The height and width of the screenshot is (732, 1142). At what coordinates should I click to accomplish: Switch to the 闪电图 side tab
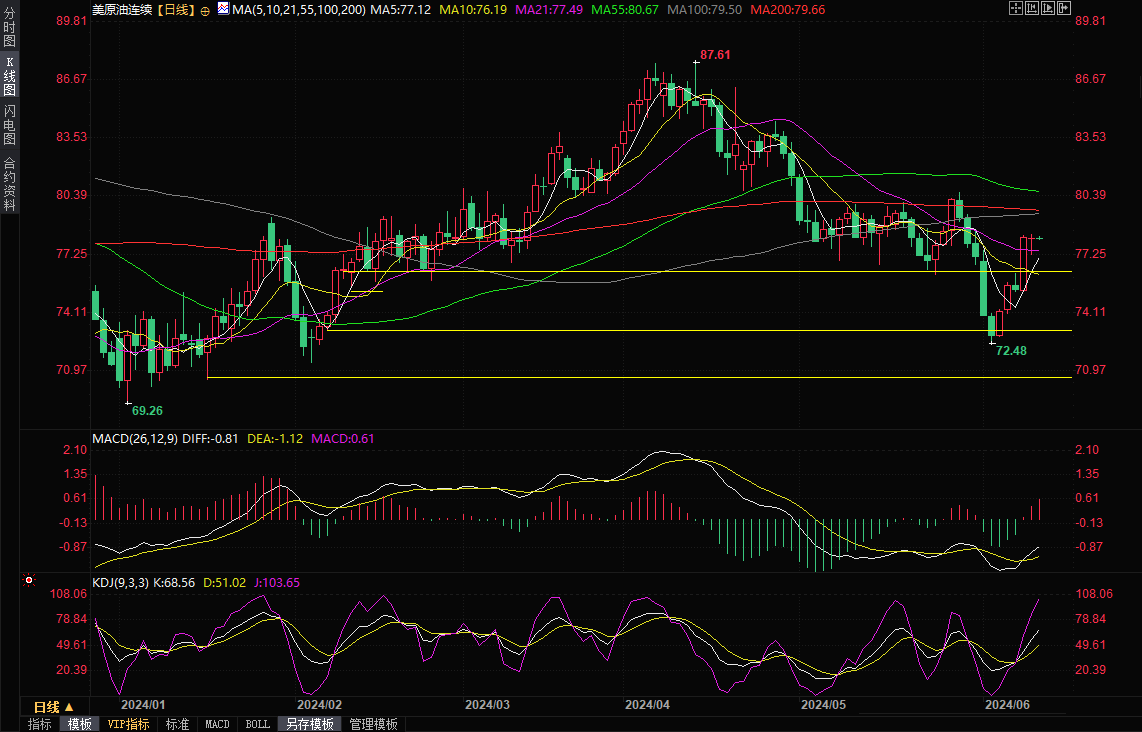pyautogui.click(x=9, y=124)
